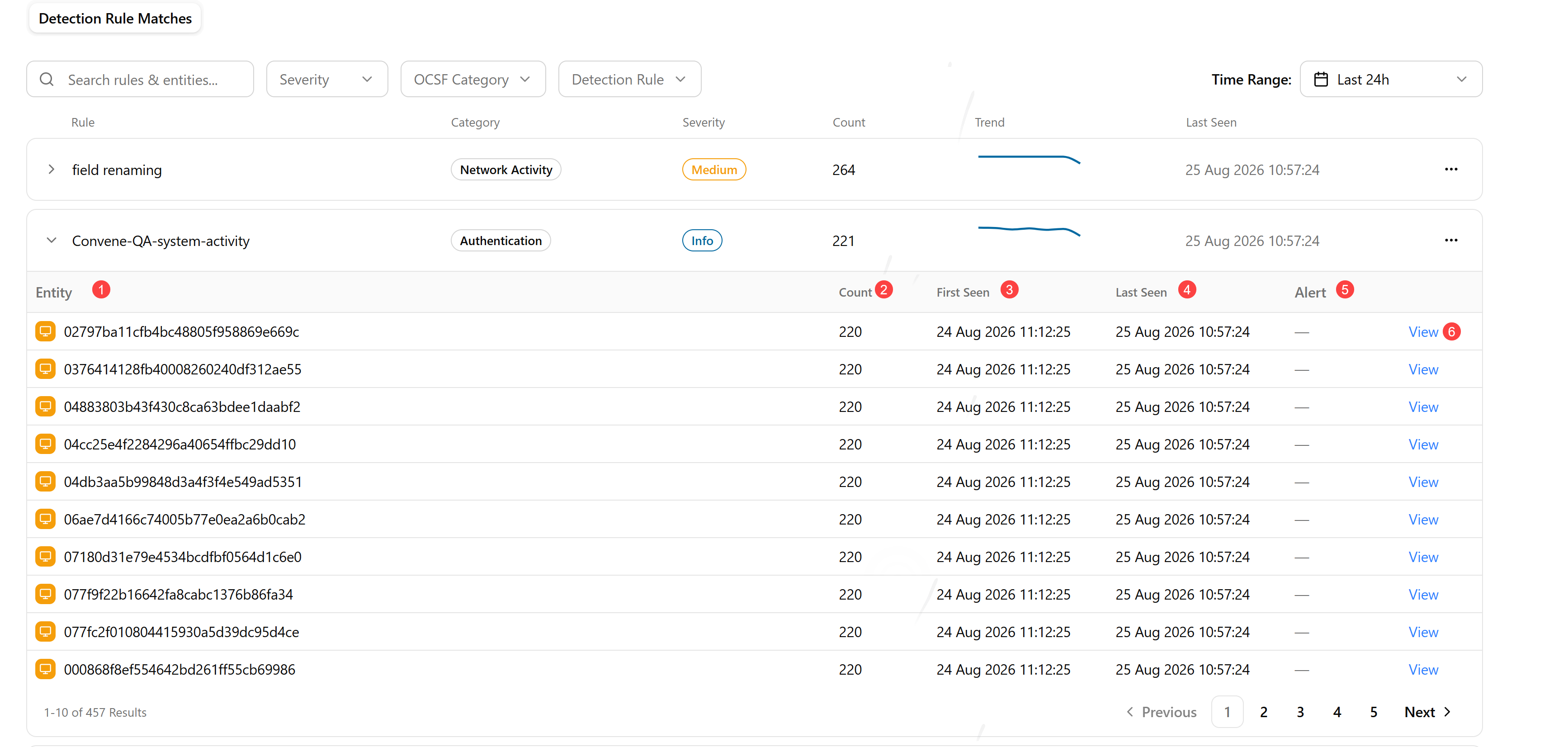The image size is (1568, 747).
Task: Open the Last 24h time range dropdown
Action: click(x=1391, y=79)
